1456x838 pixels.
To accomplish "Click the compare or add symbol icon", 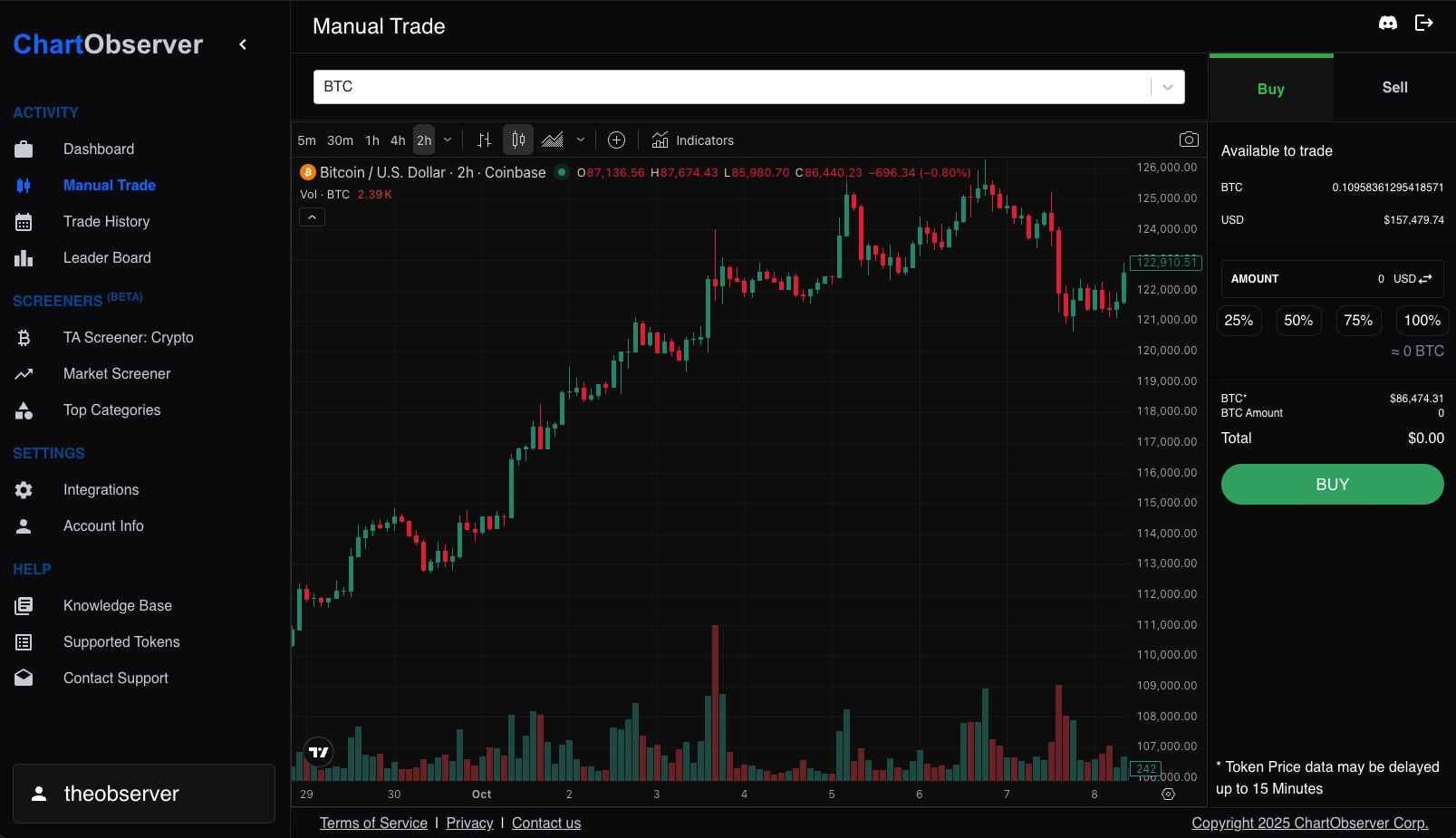I will [x=616, y=140].
